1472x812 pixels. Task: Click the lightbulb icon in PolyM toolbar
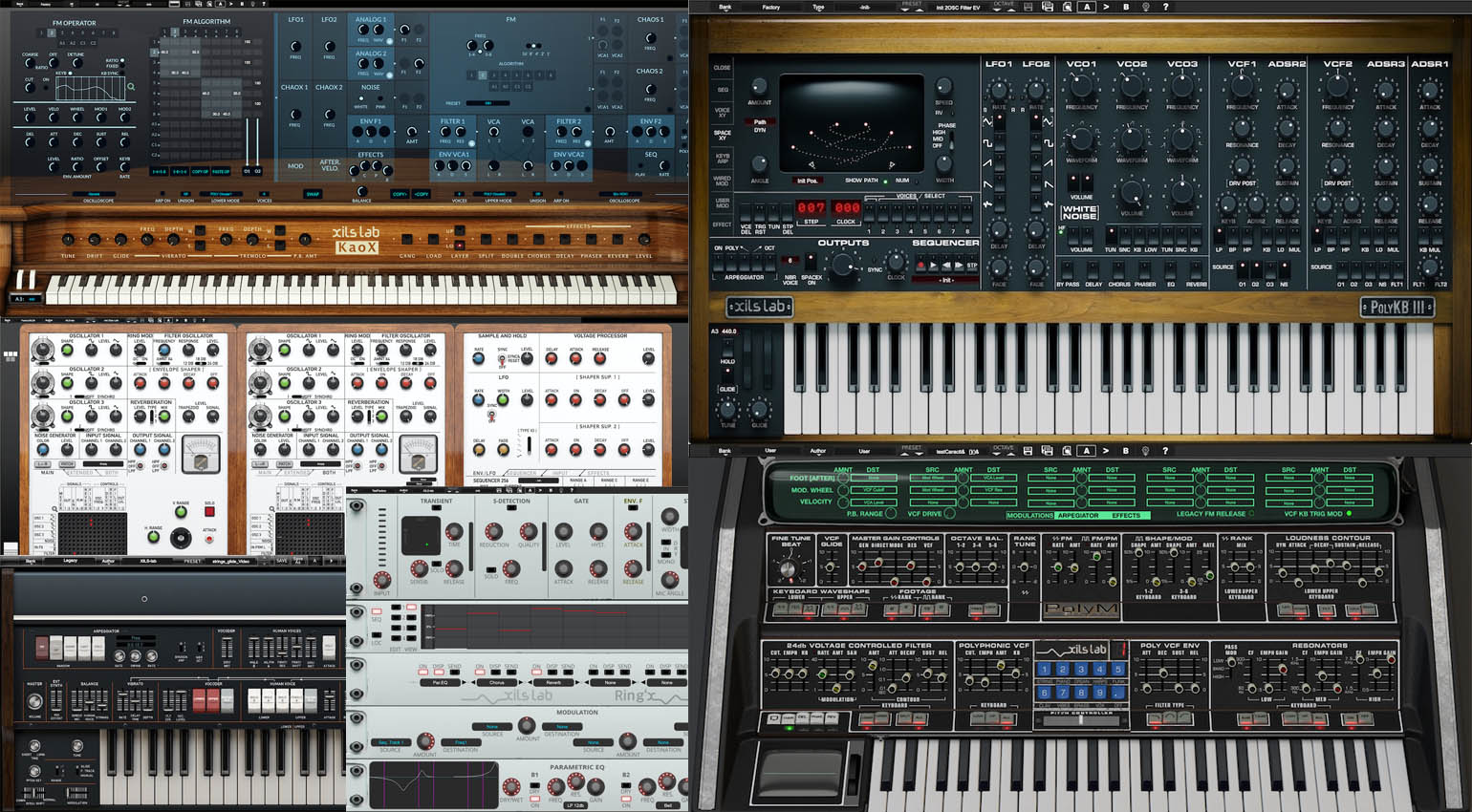point(1146,451)
